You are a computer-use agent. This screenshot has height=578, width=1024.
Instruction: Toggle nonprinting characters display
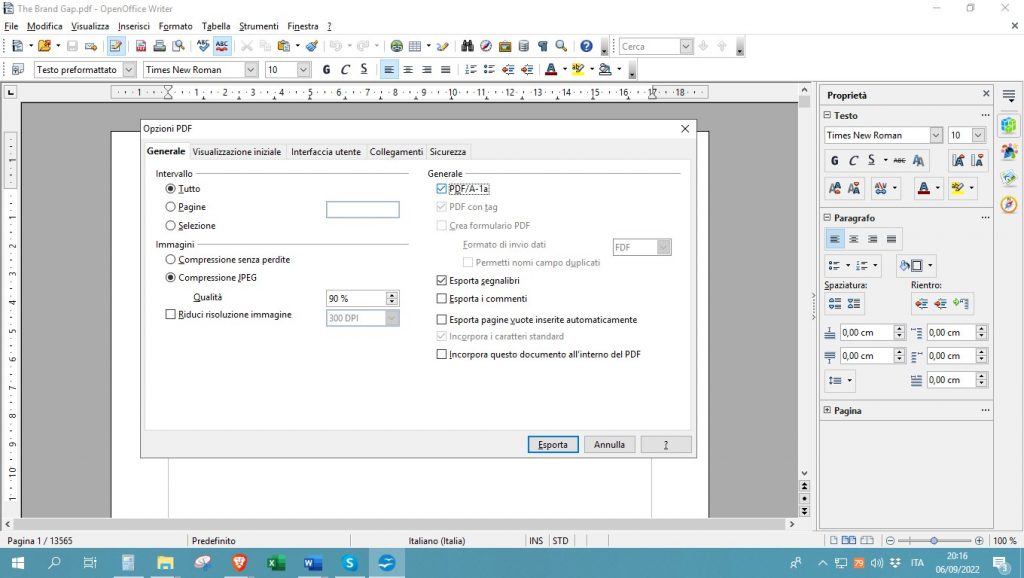click(543, 46)
